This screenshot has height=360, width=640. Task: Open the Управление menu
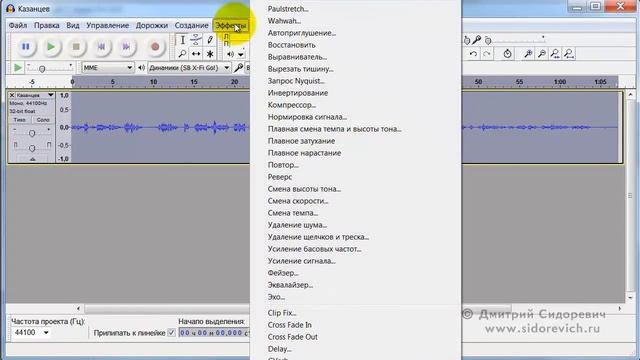(107, 25)
